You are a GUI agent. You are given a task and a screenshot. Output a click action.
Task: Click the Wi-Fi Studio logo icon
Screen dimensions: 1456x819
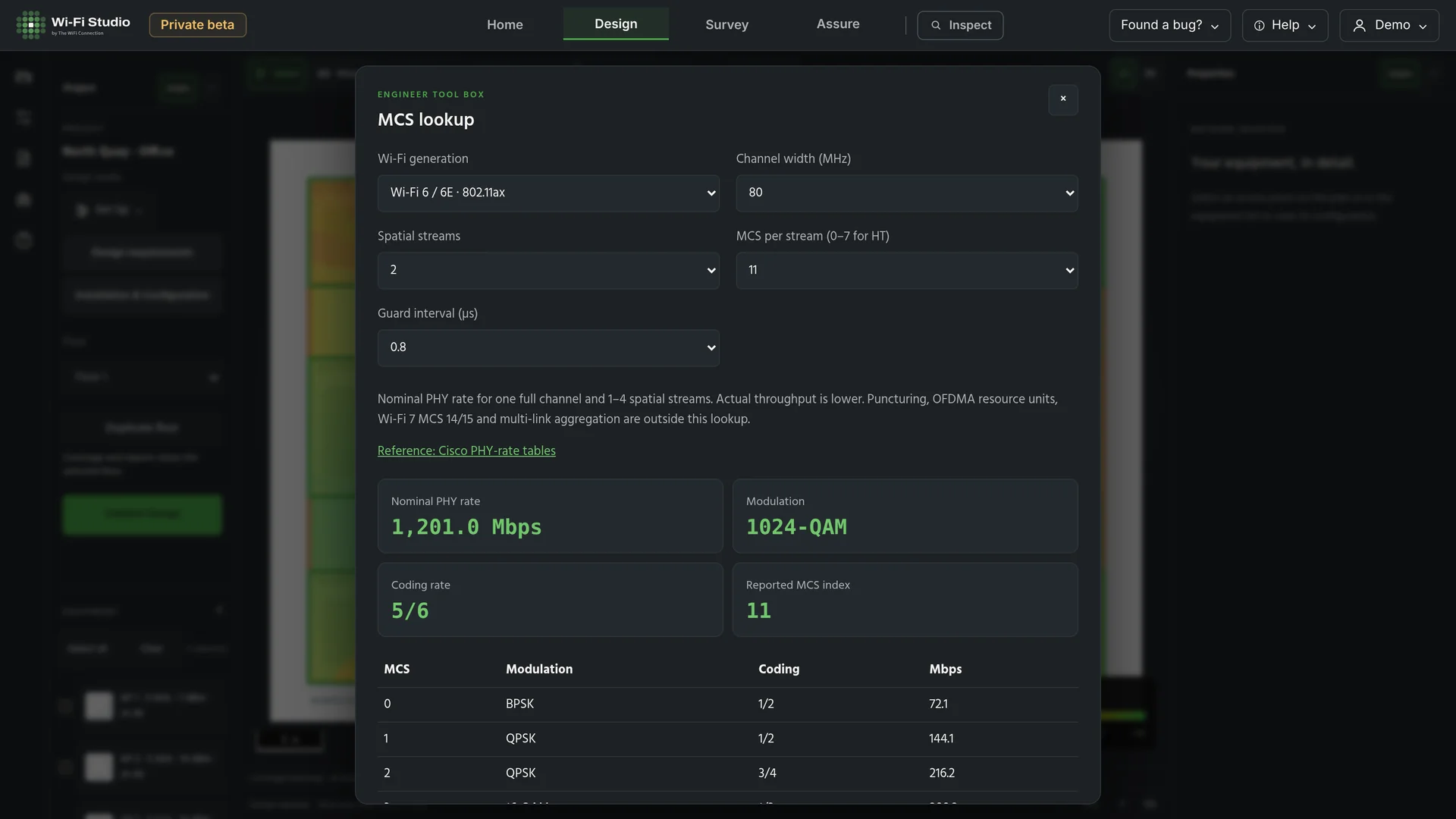(x=31, y=25)
